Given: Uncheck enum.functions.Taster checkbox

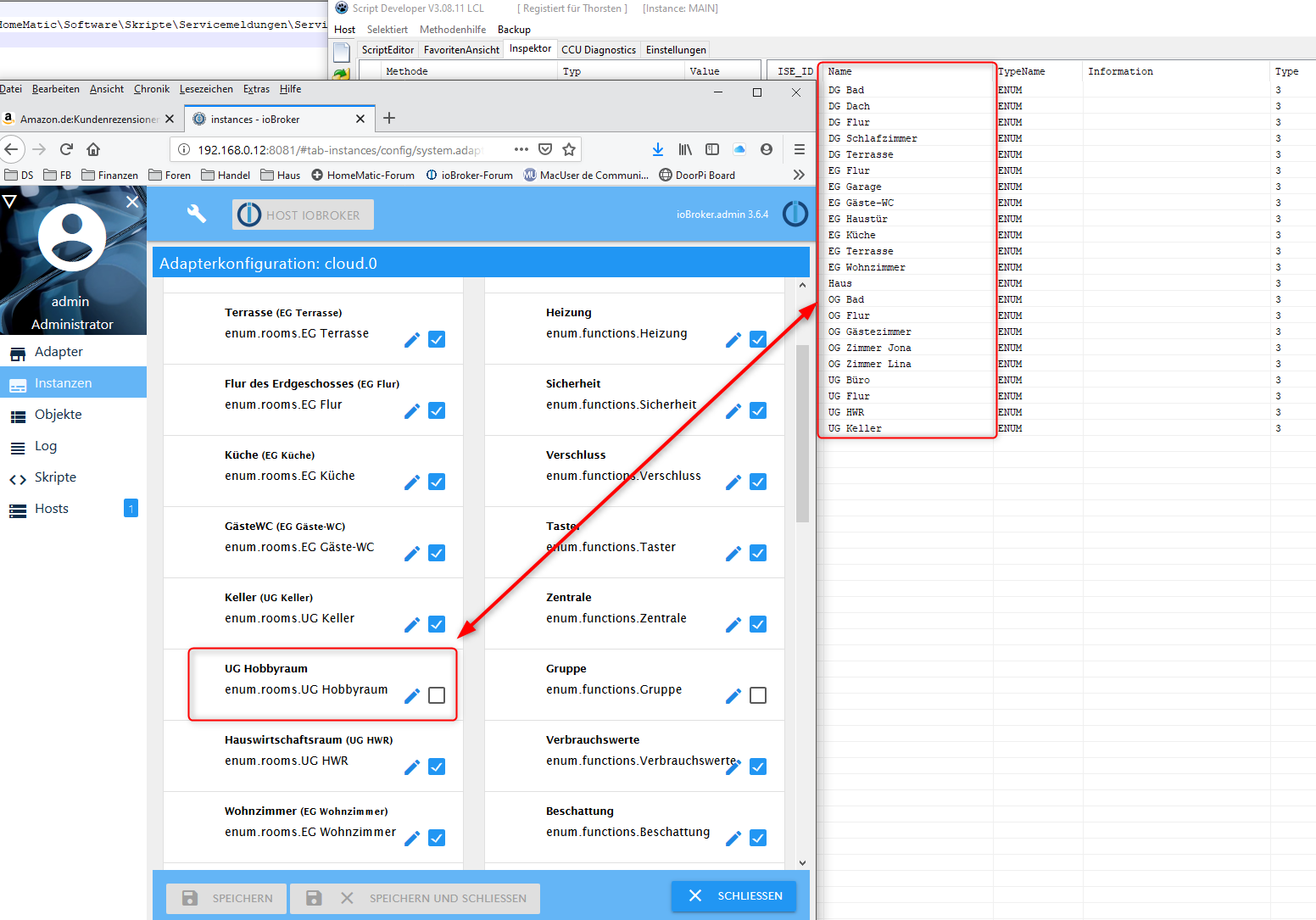Looking at the screenshot, I should (758, 553).
